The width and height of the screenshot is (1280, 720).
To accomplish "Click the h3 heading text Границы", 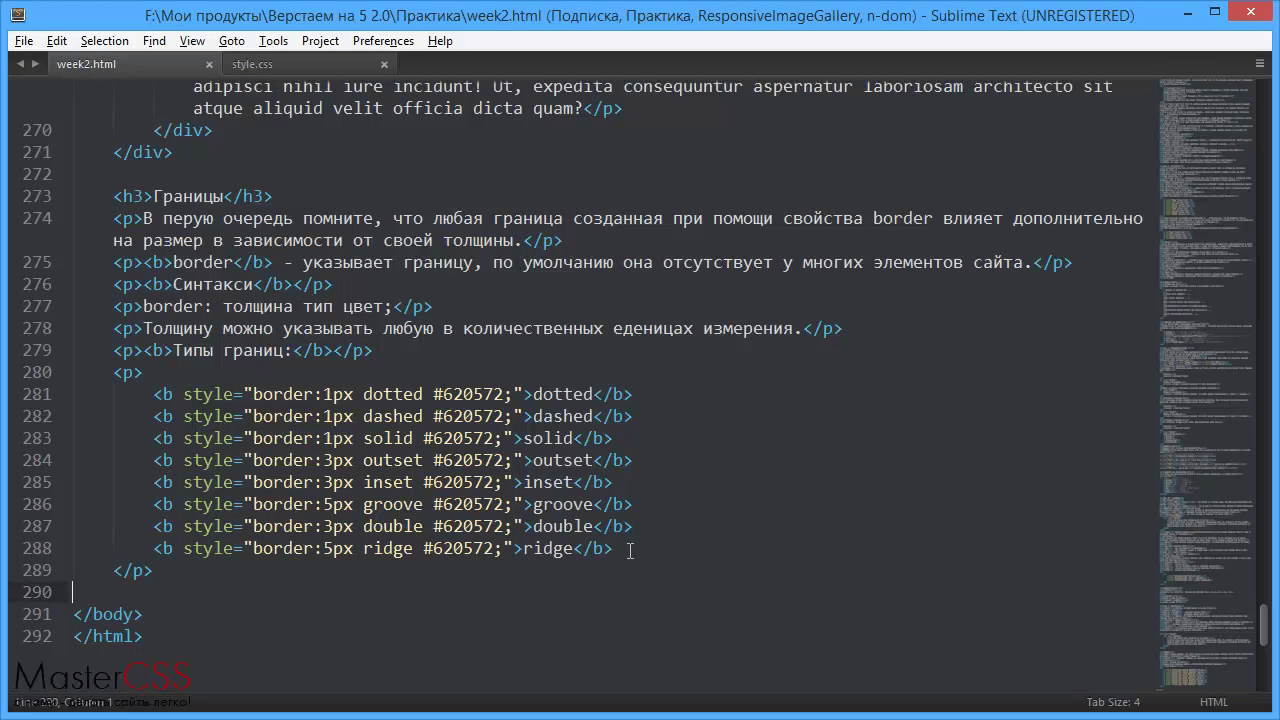I will click(188, 196).
